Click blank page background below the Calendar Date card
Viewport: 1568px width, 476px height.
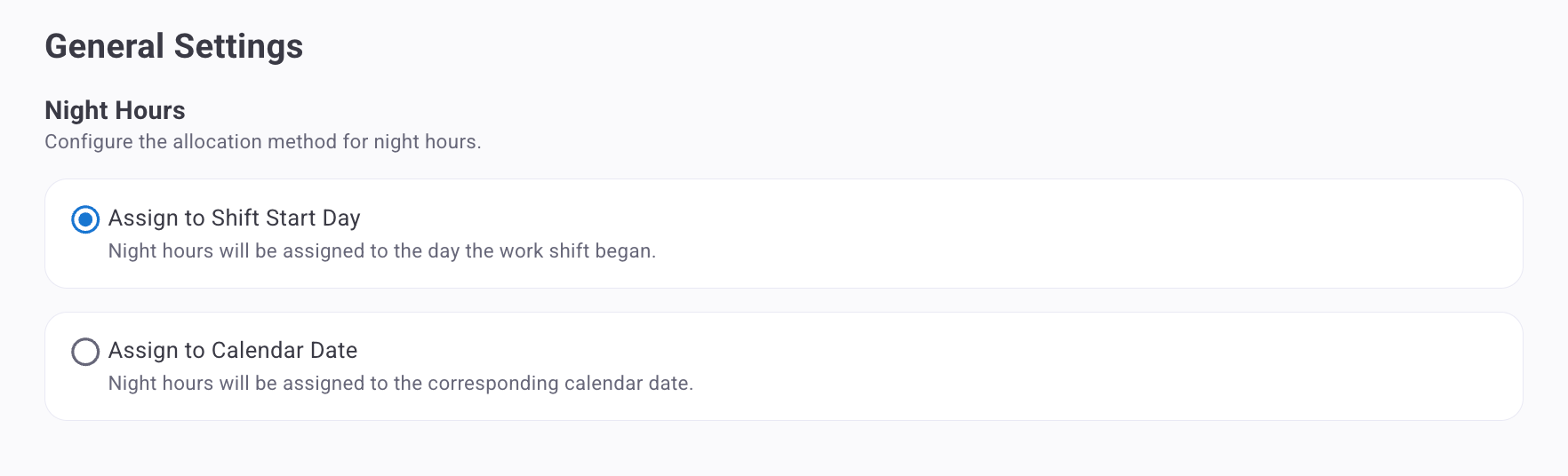[782, 449]
